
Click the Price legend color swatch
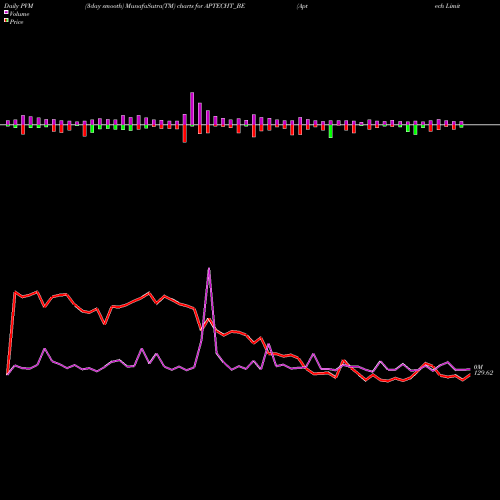6,21
